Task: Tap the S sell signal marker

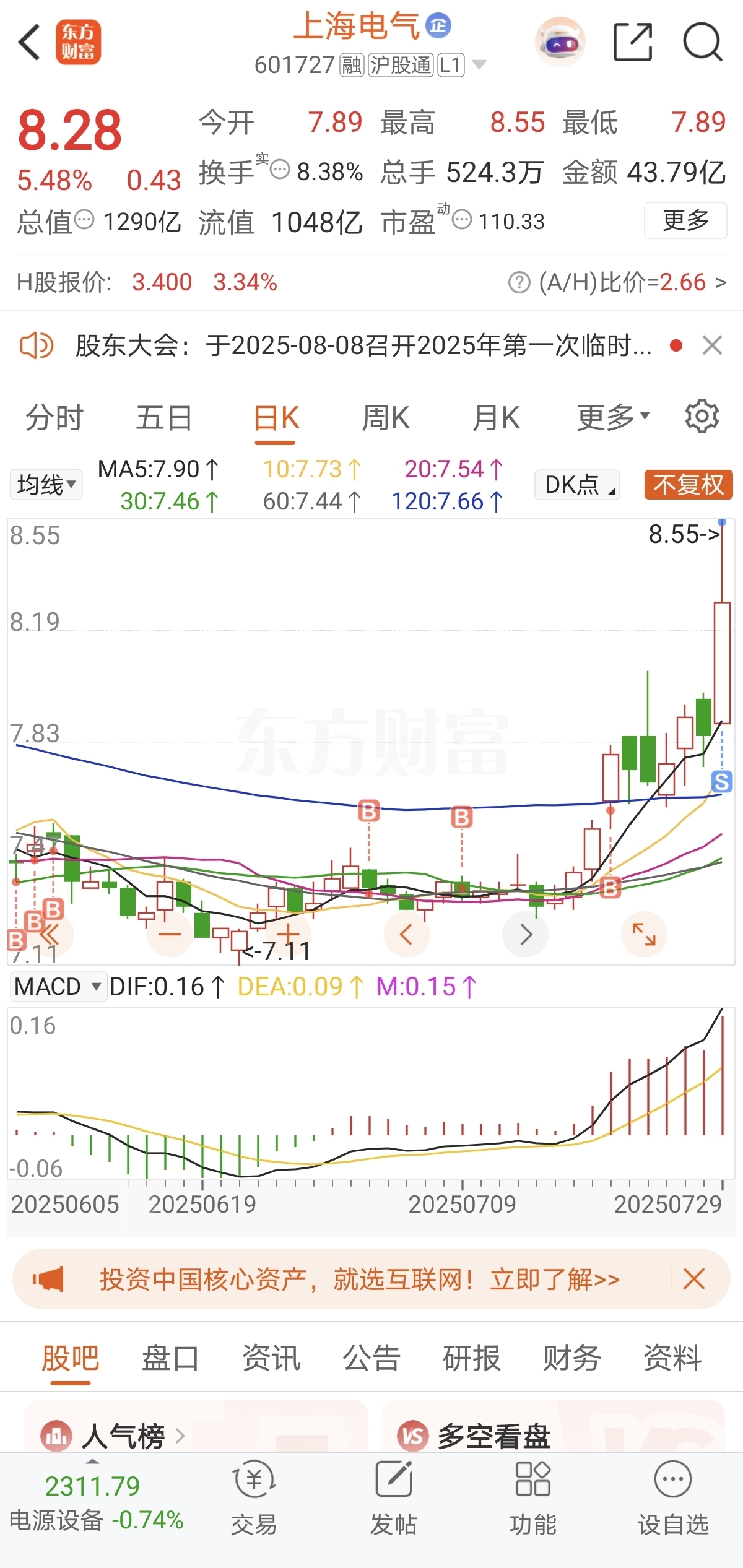Action: [x=722, y=782]
